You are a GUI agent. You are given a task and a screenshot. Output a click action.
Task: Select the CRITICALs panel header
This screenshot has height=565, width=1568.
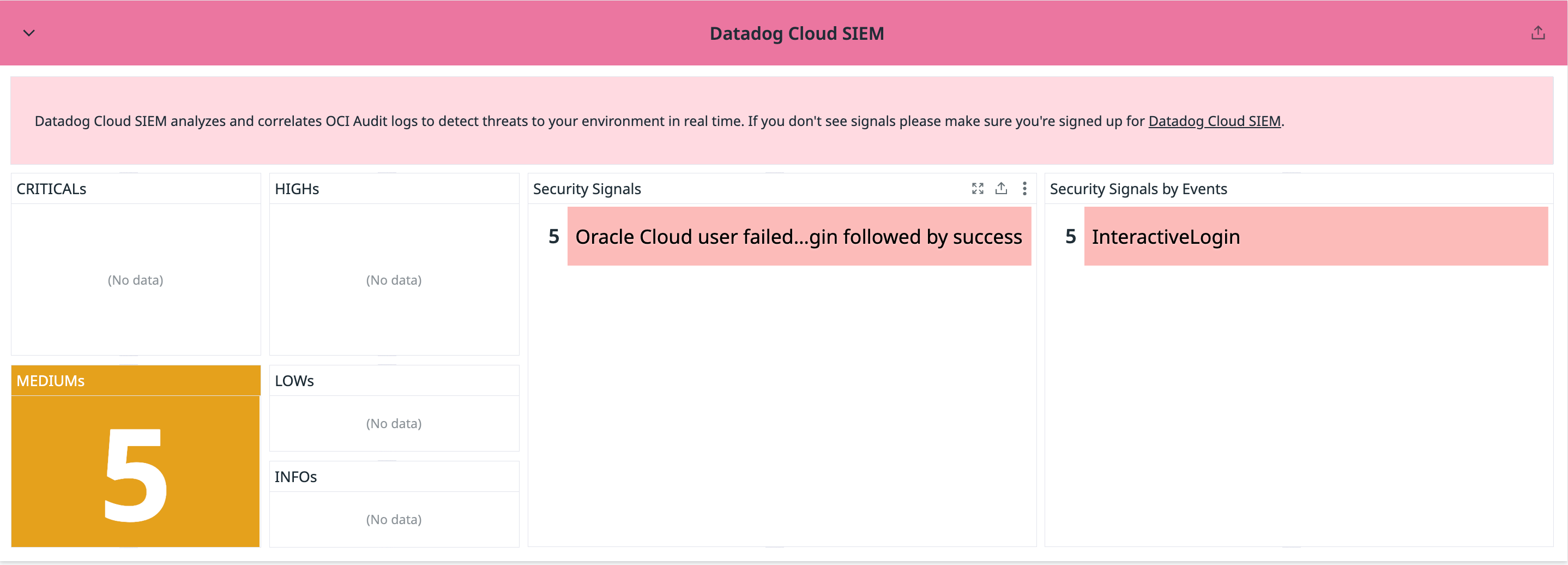coord(52,189)
